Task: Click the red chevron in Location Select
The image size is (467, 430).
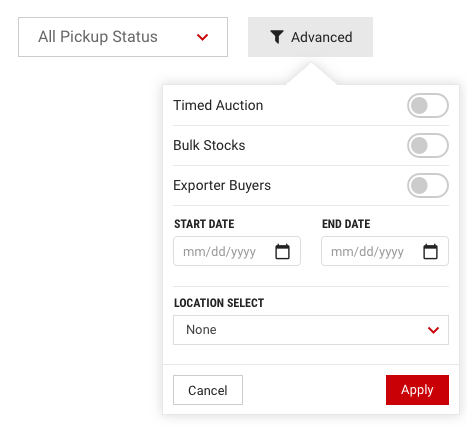Action: click(x=433, y=330)
